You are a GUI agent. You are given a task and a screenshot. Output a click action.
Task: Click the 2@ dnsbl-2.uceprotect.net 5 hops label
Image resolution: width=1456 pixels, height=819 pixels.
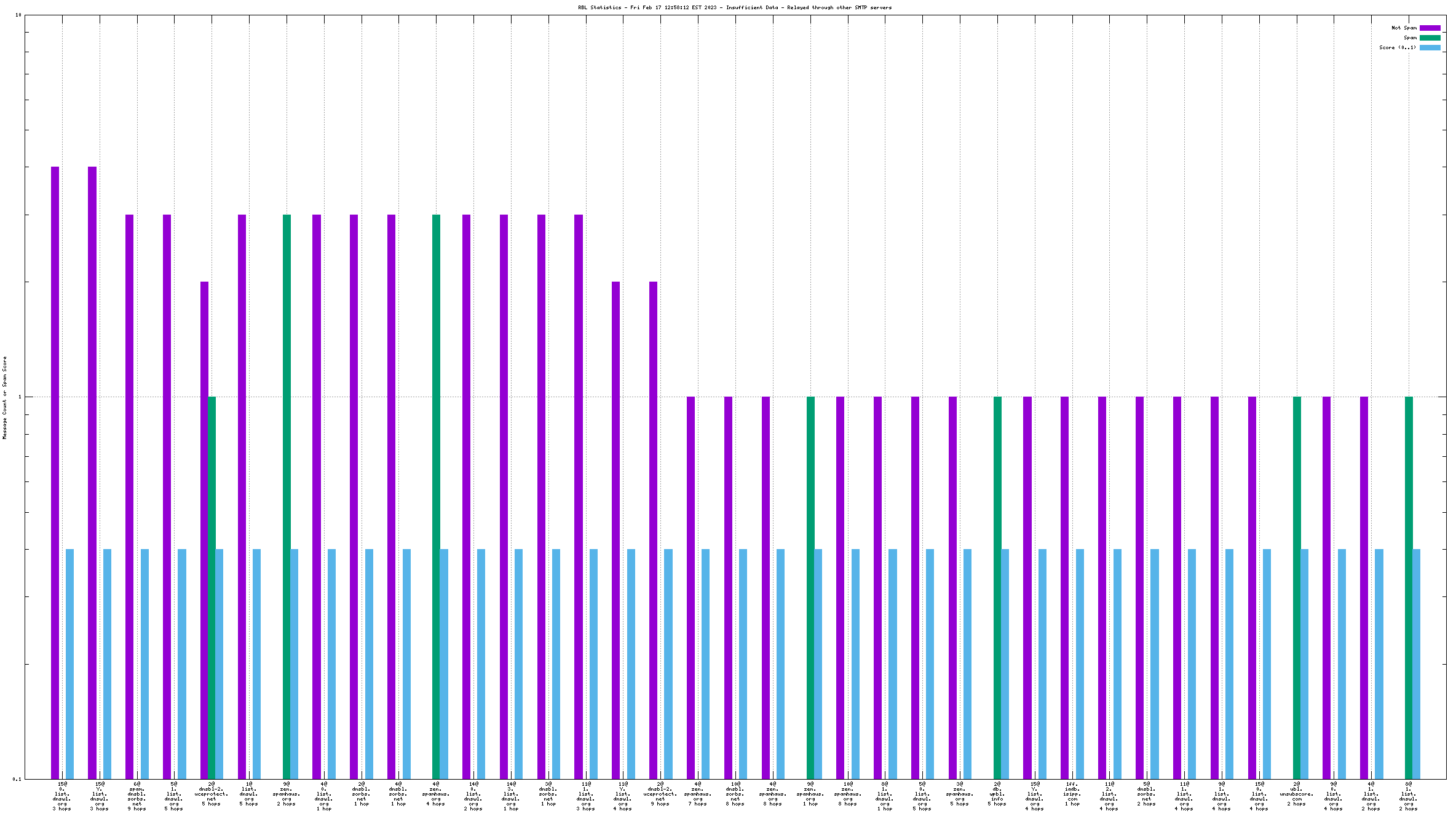(x=212, y=794)
